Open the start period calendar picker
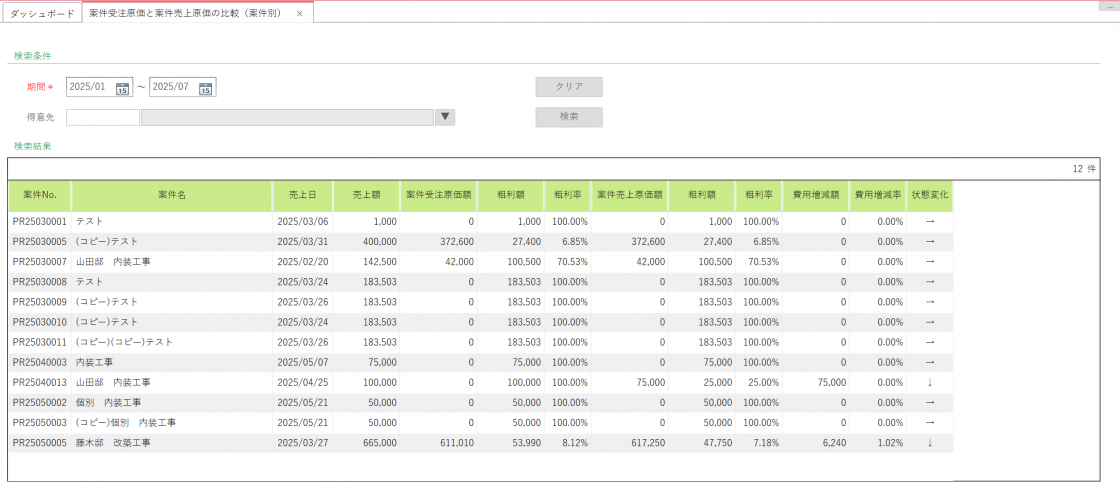 [x=123, y=88]
